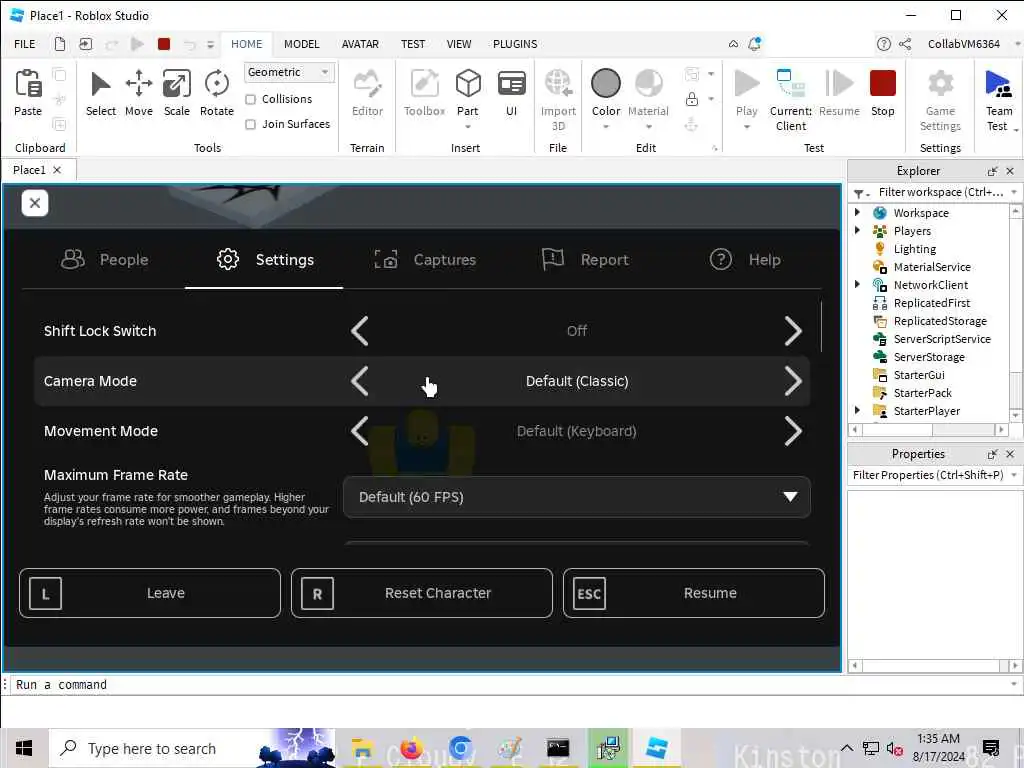
Task: Start a Team Test
Action: 999,100
